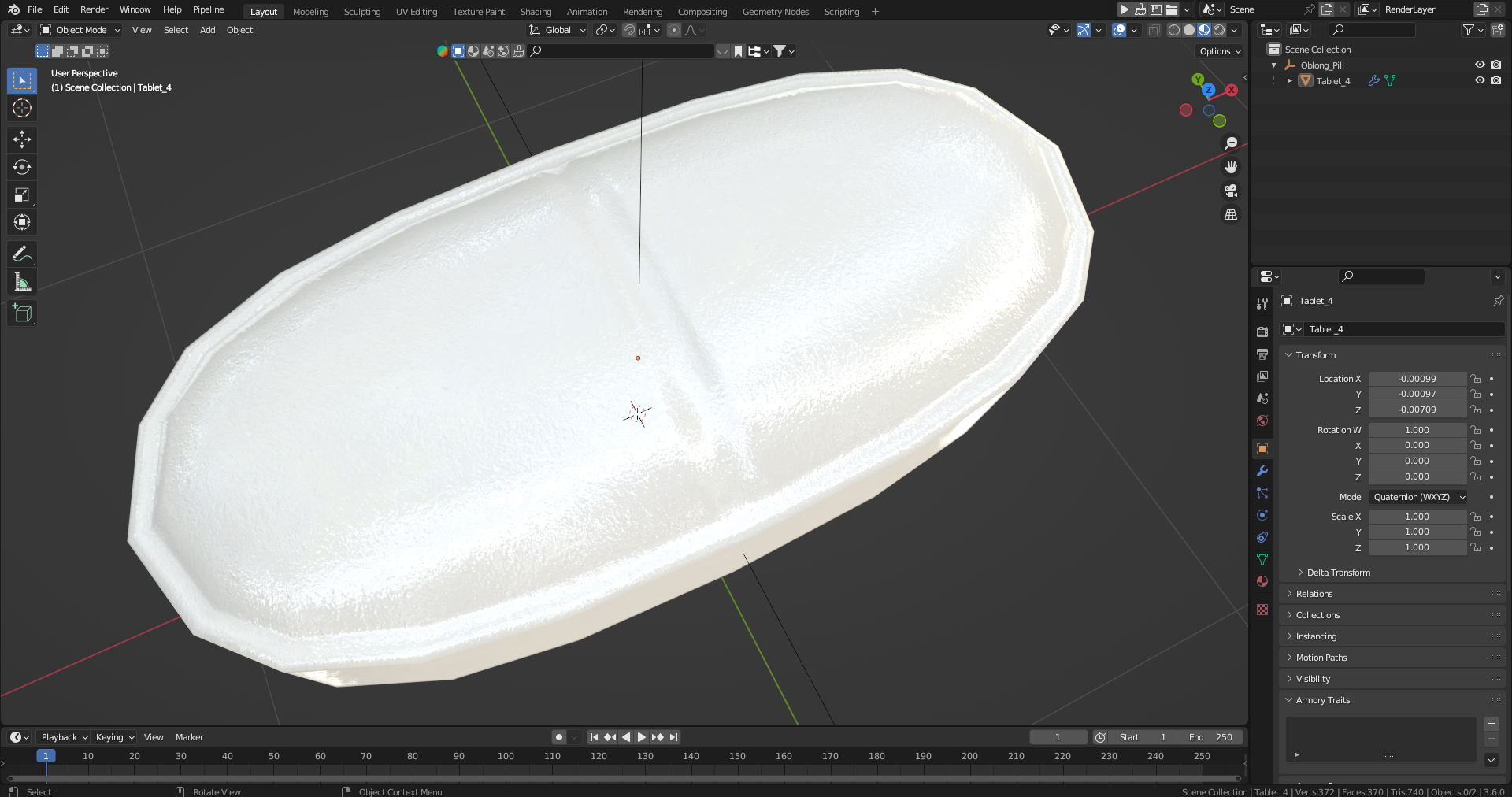
Task: Switch to the UV Editing workspace tab
Action: point(416,12)
